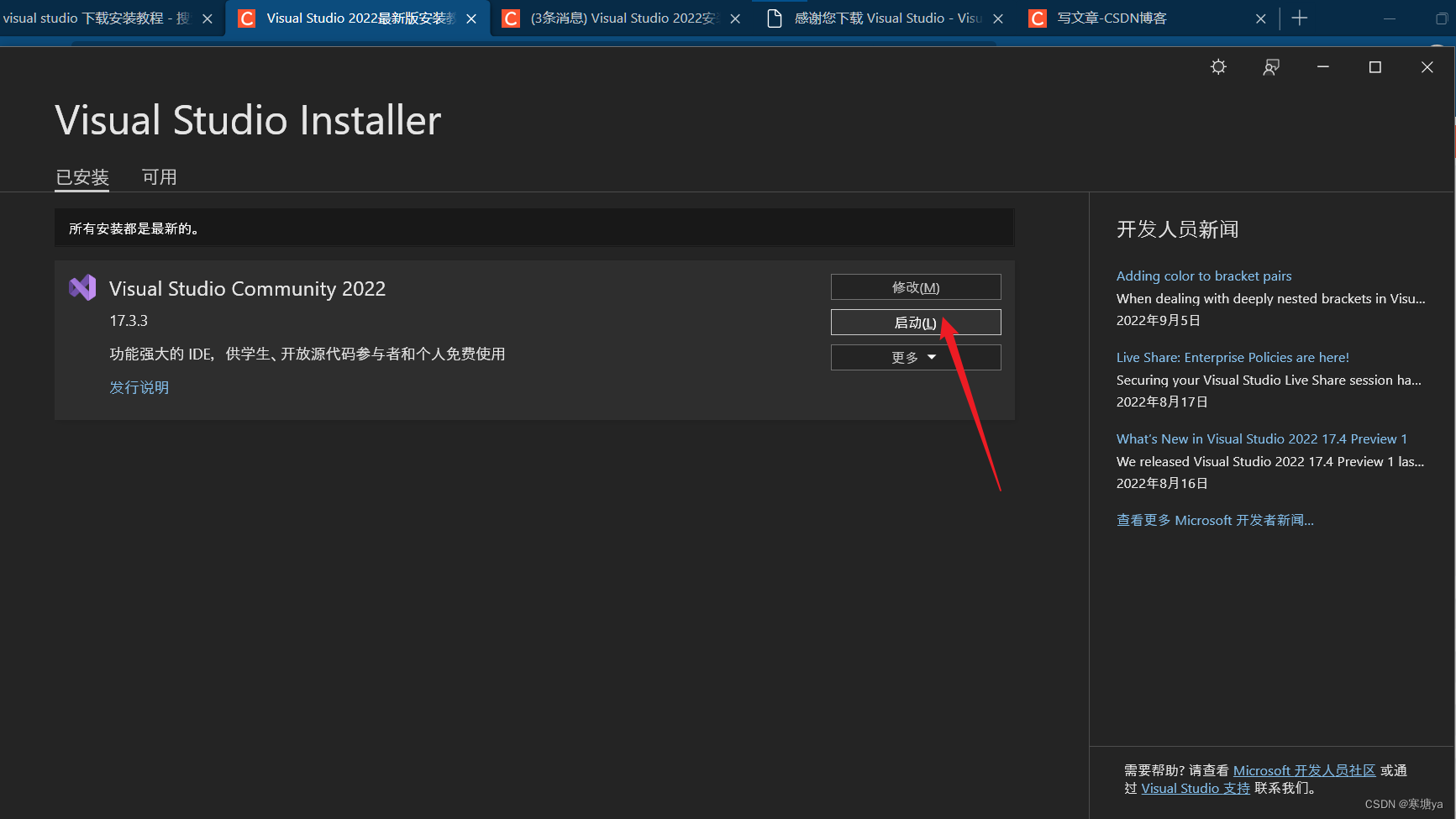
Task: Select browser tab 'Visual Studio 2022最新版安装'
Action: coord(360,18)
